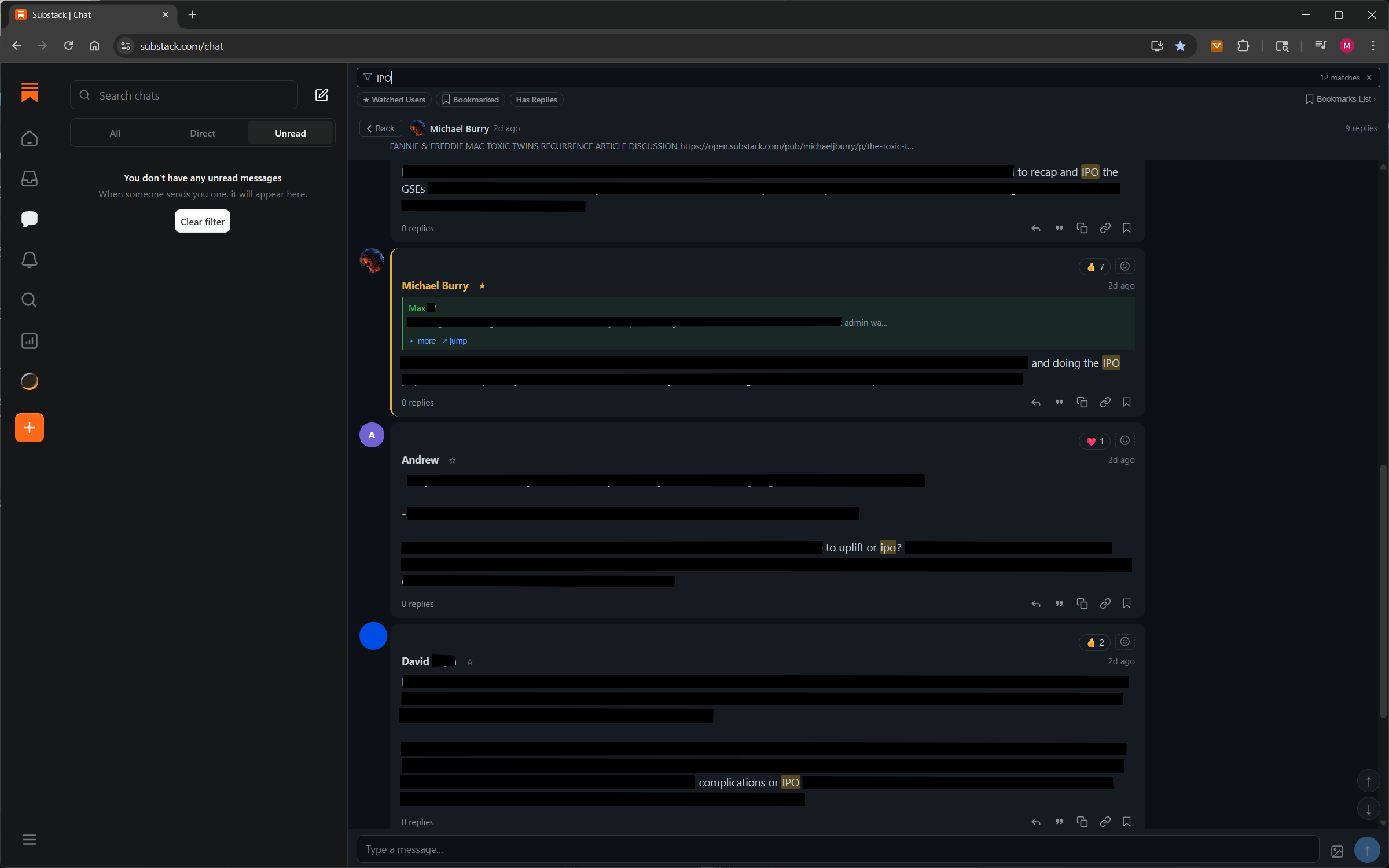Bookmark Michael Burry's highlighted message
This screenshot has width=1389, height=868.
pos(1126,402)
